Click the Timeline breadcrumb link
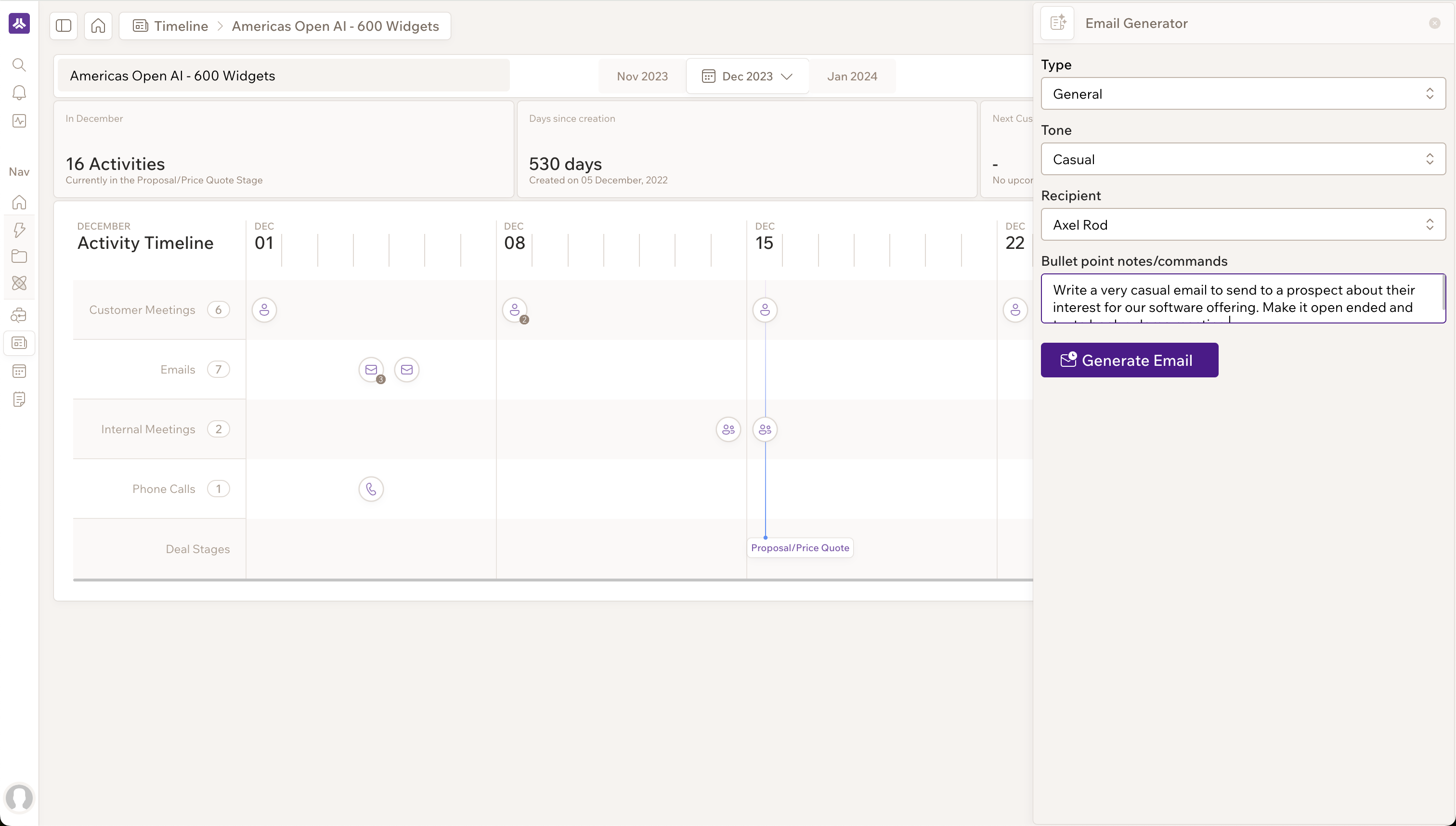The height and width of the screenshot is (826, 1456). [x=181, y=26]
